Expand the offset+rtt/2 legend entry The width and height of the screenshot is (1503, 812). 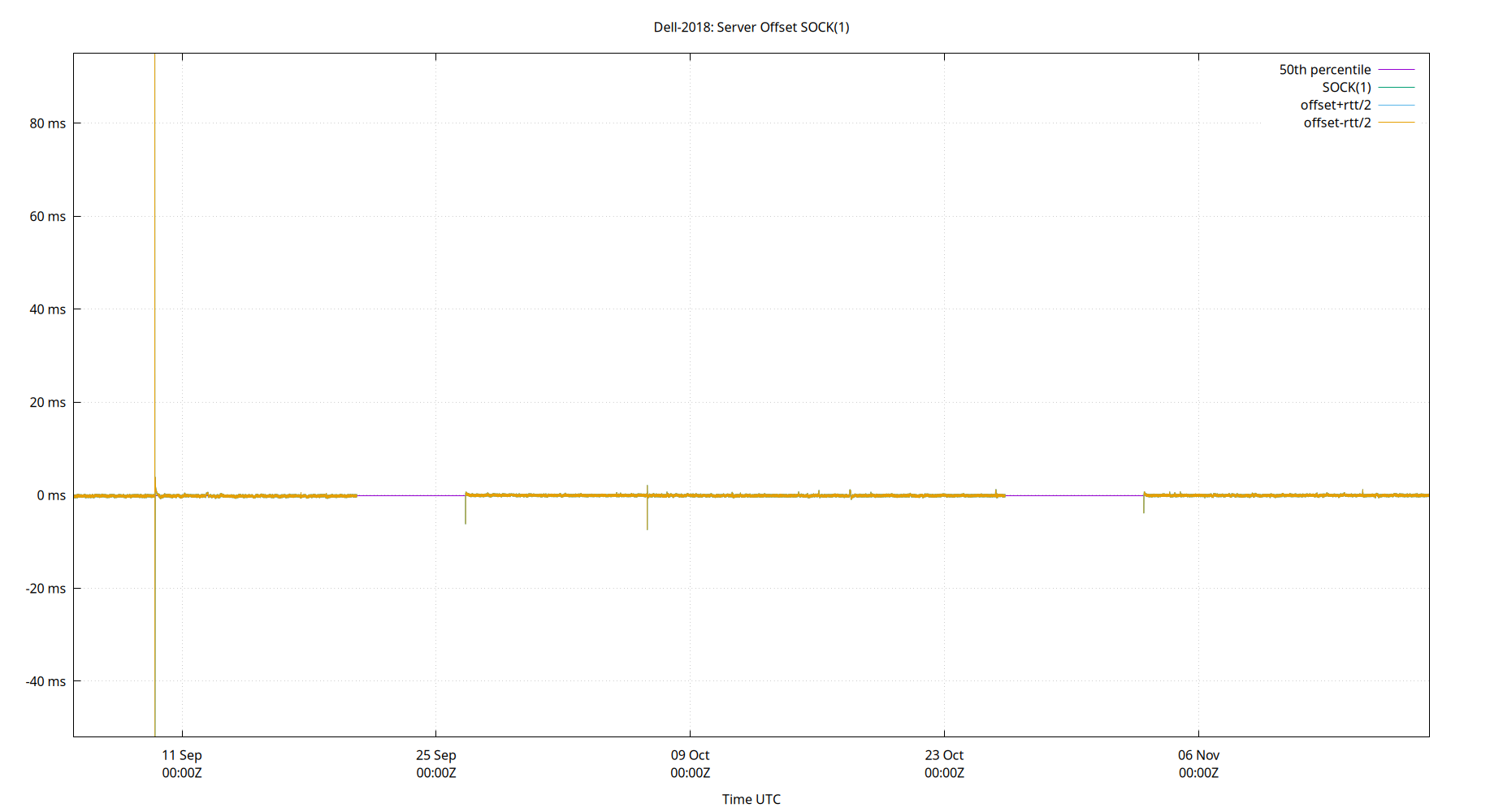pyautogui.click(x=1336, y=104)
